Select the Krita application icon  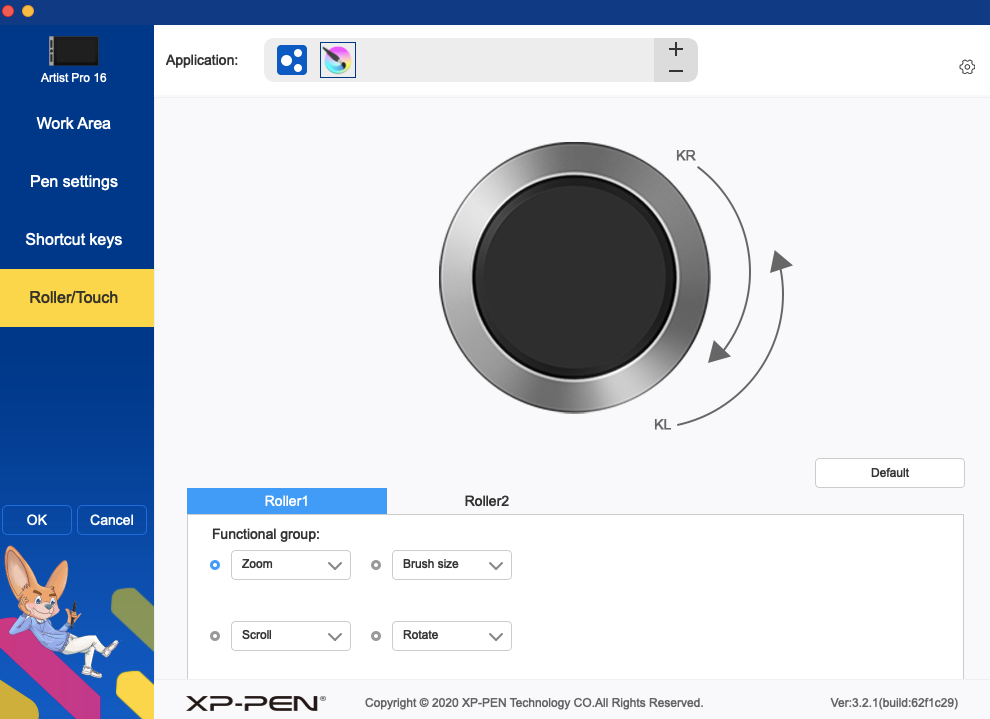click(337, 59)
